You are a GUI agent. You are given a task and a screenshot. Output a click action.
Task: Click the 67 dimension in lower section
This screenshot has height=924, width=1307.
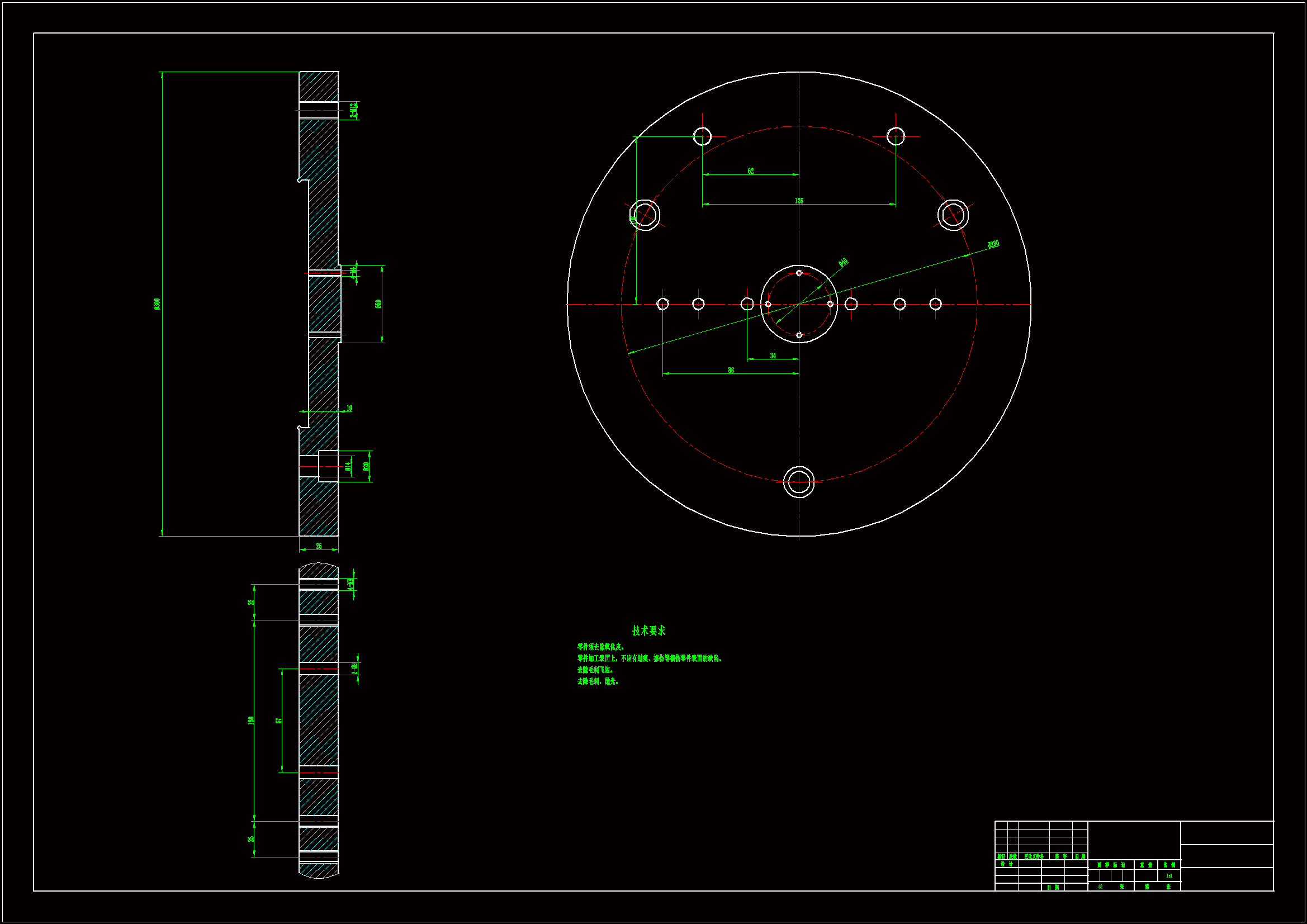(x=278, y=720)
